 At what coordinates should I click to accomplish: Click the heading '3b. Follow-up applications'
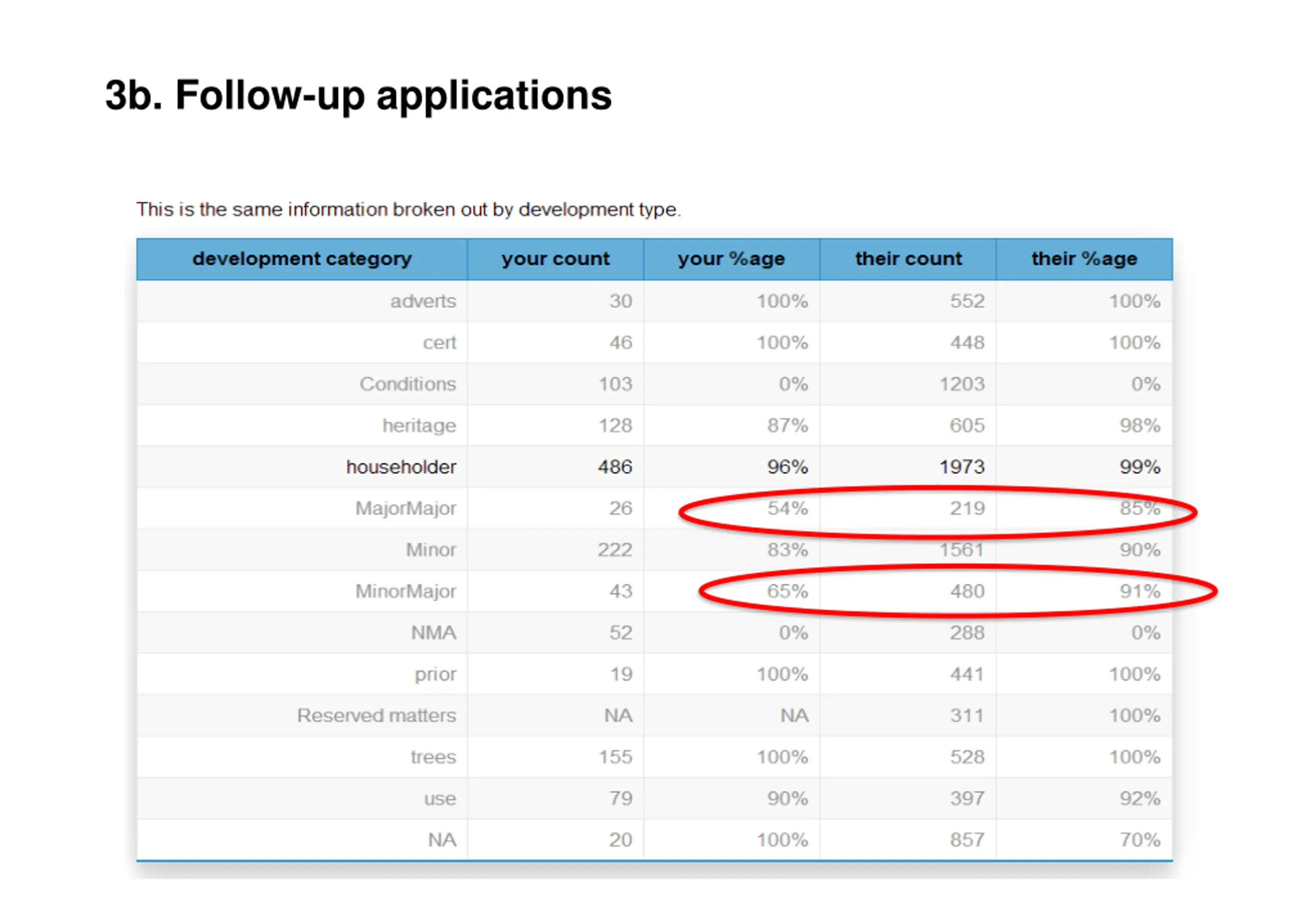(x=358, y=95)
